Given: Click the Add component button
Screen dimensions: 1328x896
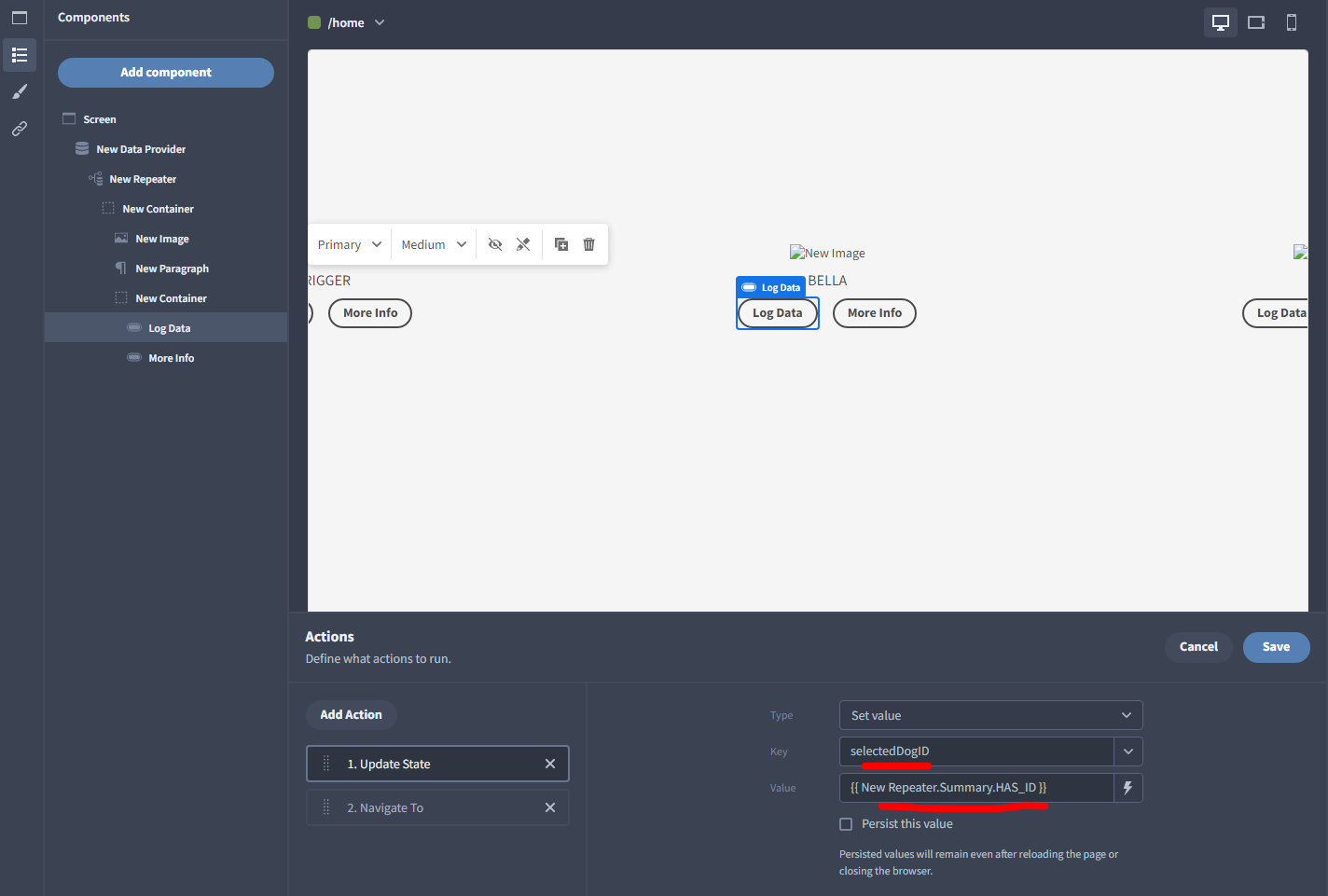Looking at the screenshot, I should (x=165, y=72).
